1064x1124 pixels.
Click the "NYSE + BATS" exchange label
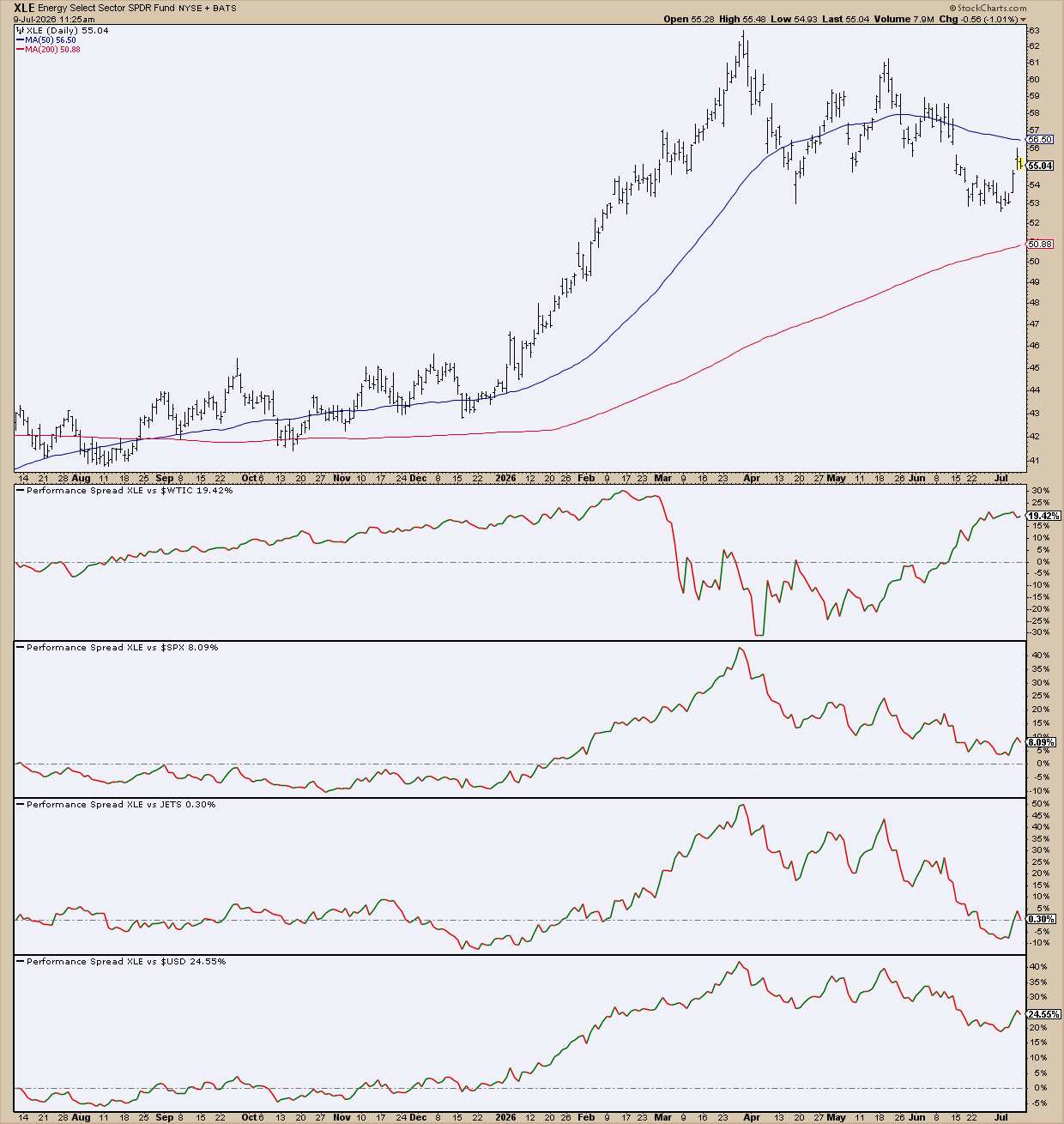click(207, 8)
